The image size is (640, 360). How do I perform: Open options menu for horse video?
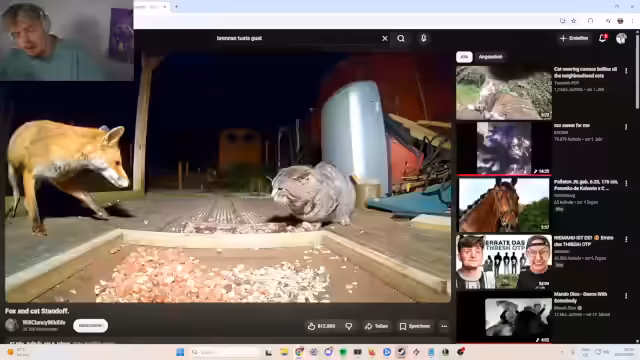626,183
